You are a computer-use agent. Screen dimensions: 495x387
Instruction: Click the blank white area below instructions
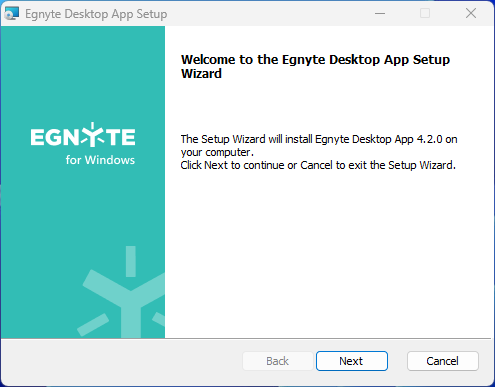click(x=328, y=253)
